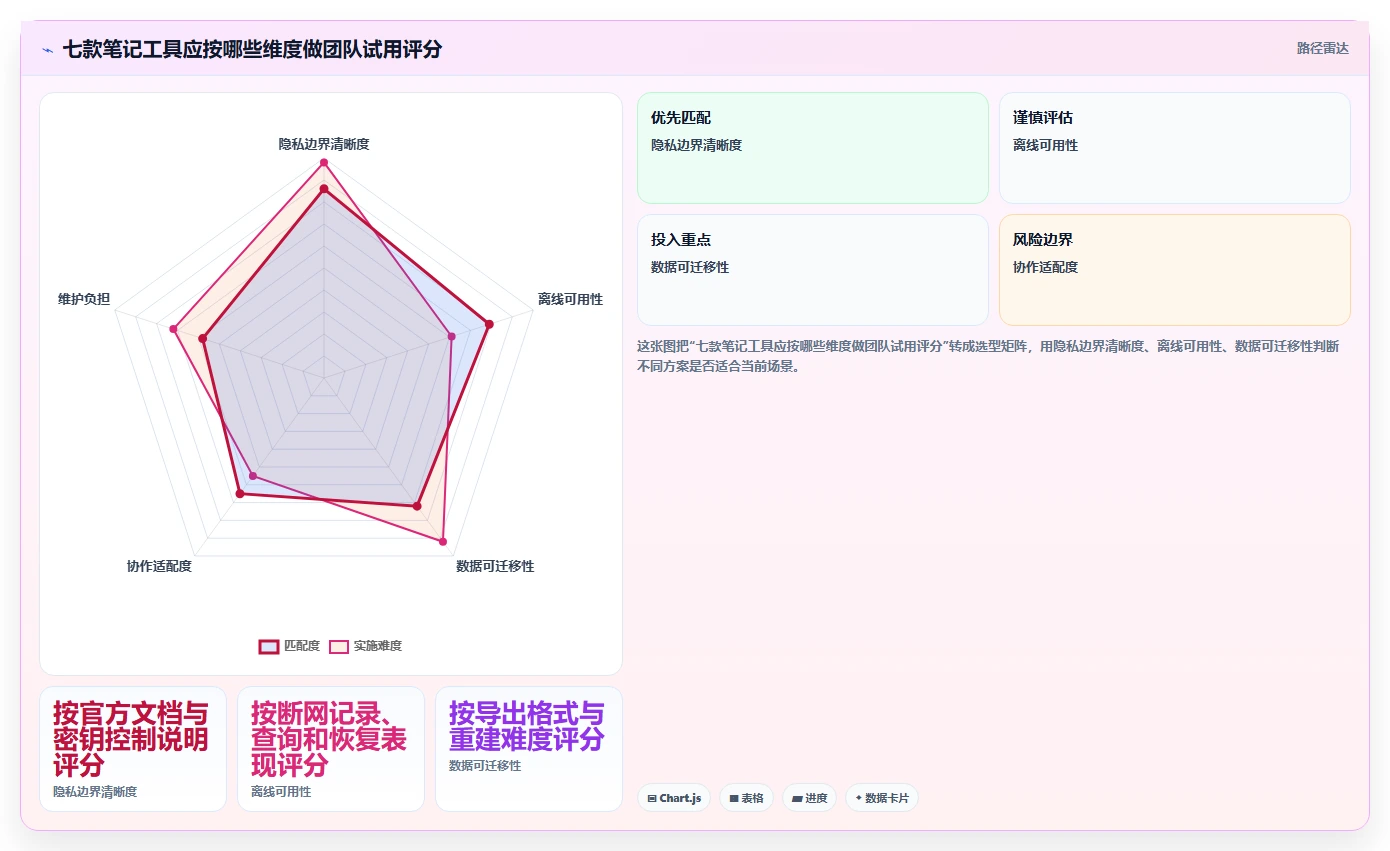Click the 隐私边界清晰度 radar axis label
The height and width of the screenshot is (851, 1390).
(324, 144)
